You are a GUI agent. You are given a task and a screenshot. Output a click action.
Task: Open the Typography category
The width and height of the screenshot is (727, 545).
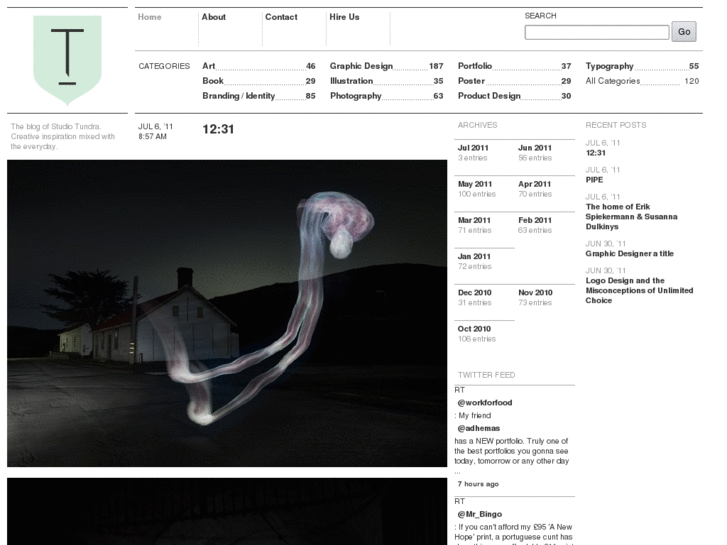(610, 66)
